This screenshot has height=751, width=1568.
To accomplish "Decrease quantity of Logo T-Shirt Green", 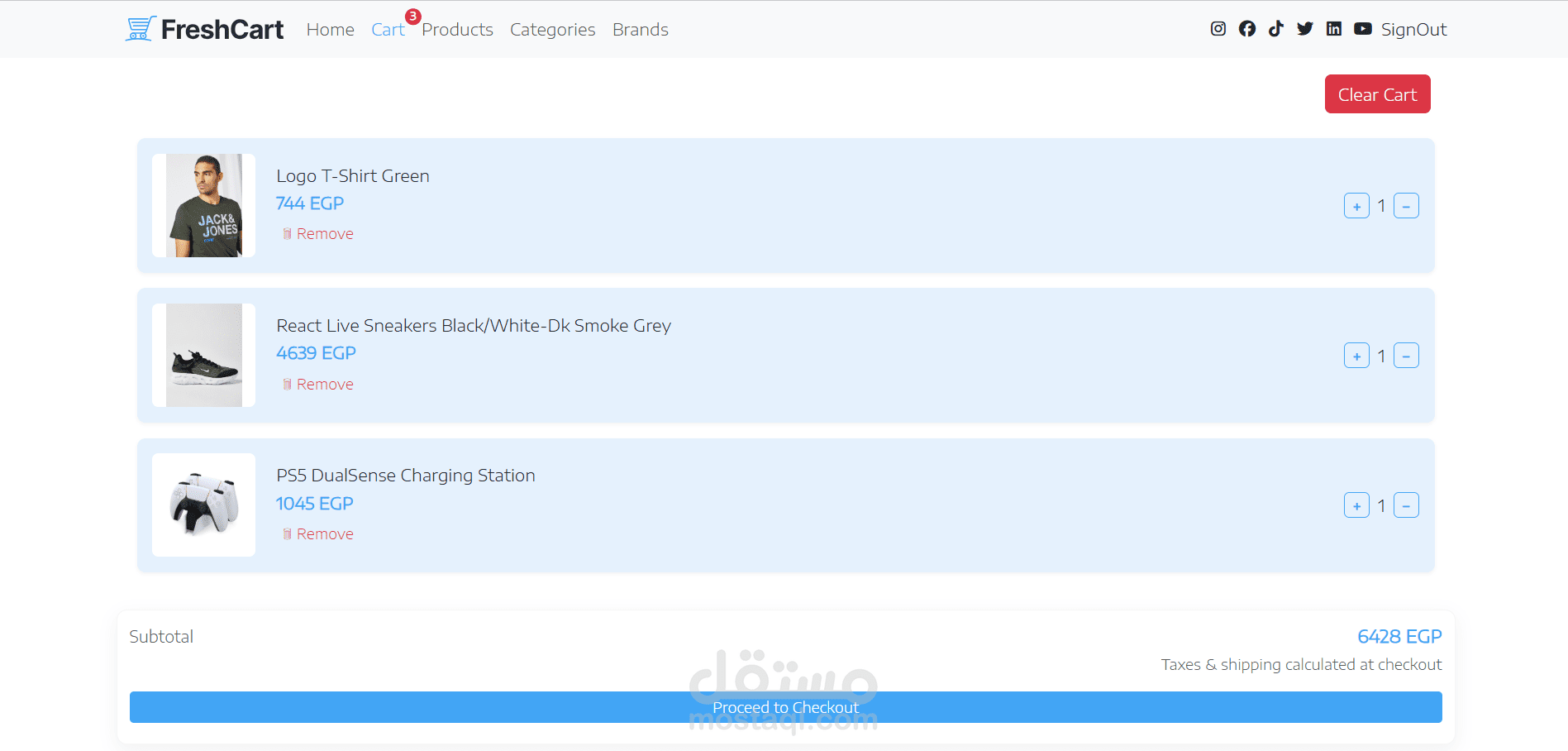I will pyautogui.click(x=1406, y=206).
